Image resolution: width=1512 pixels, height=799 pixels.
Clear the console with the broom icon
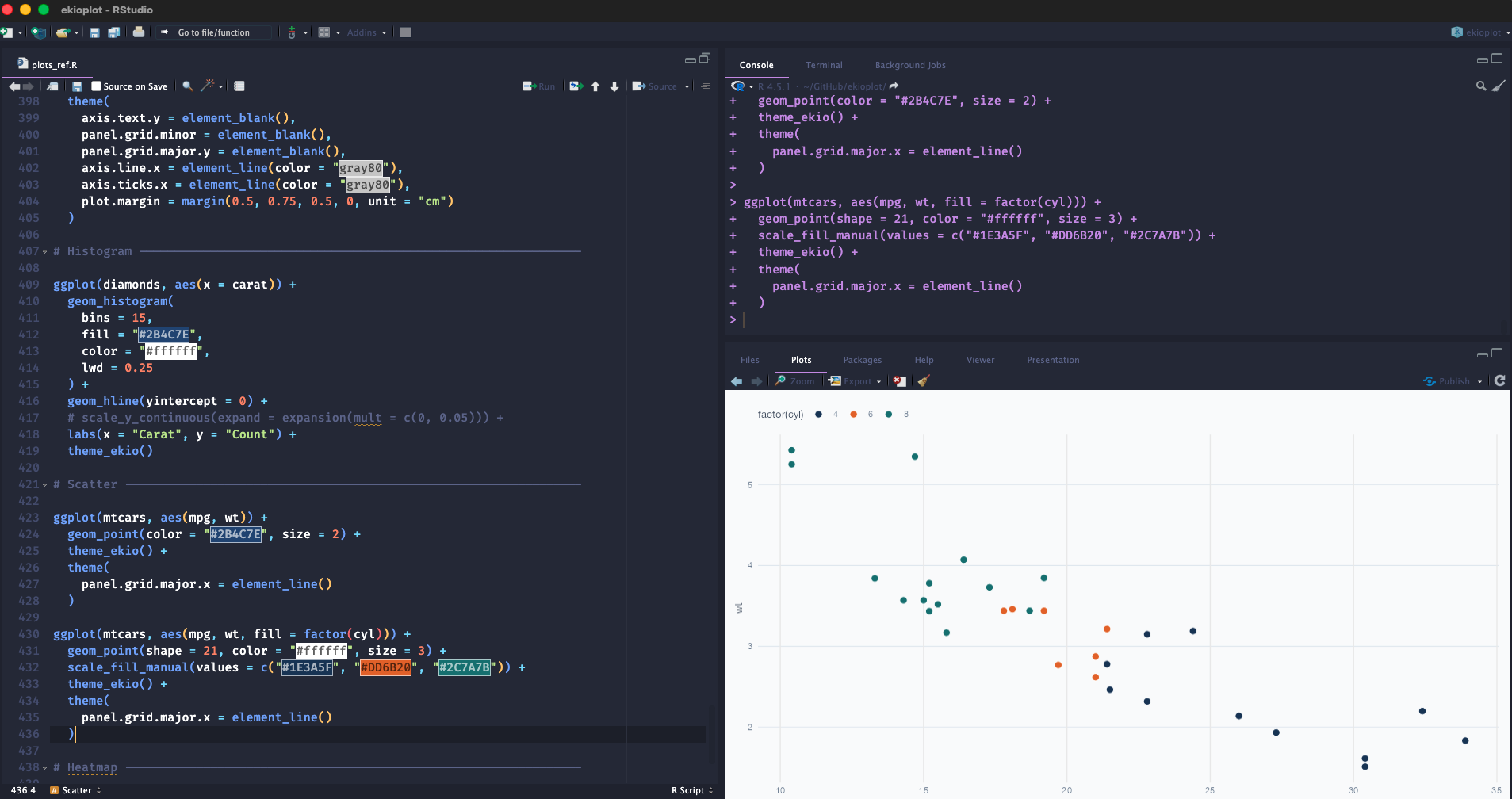pos(1498,86)
